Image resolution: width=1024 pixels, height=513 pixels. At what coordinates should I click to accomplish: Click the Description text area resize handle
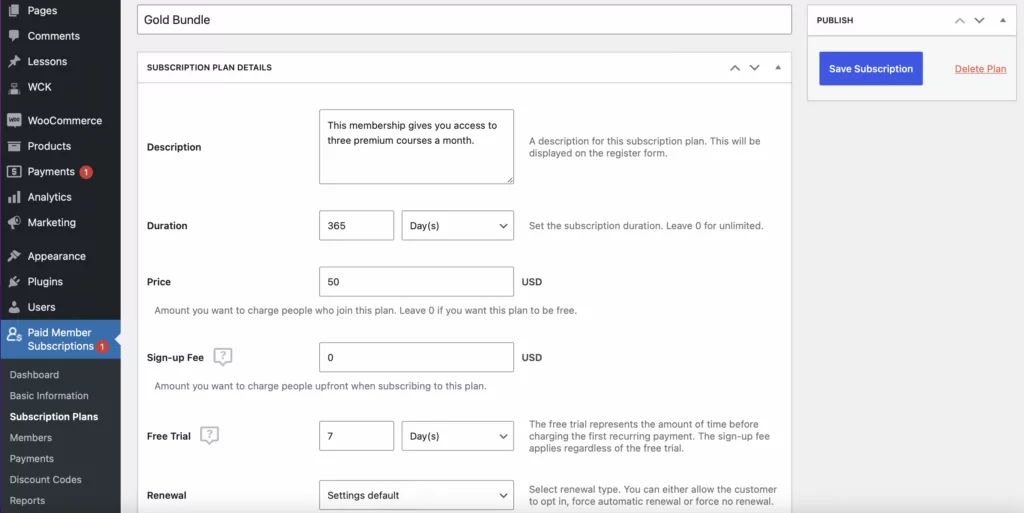[509, 179]
